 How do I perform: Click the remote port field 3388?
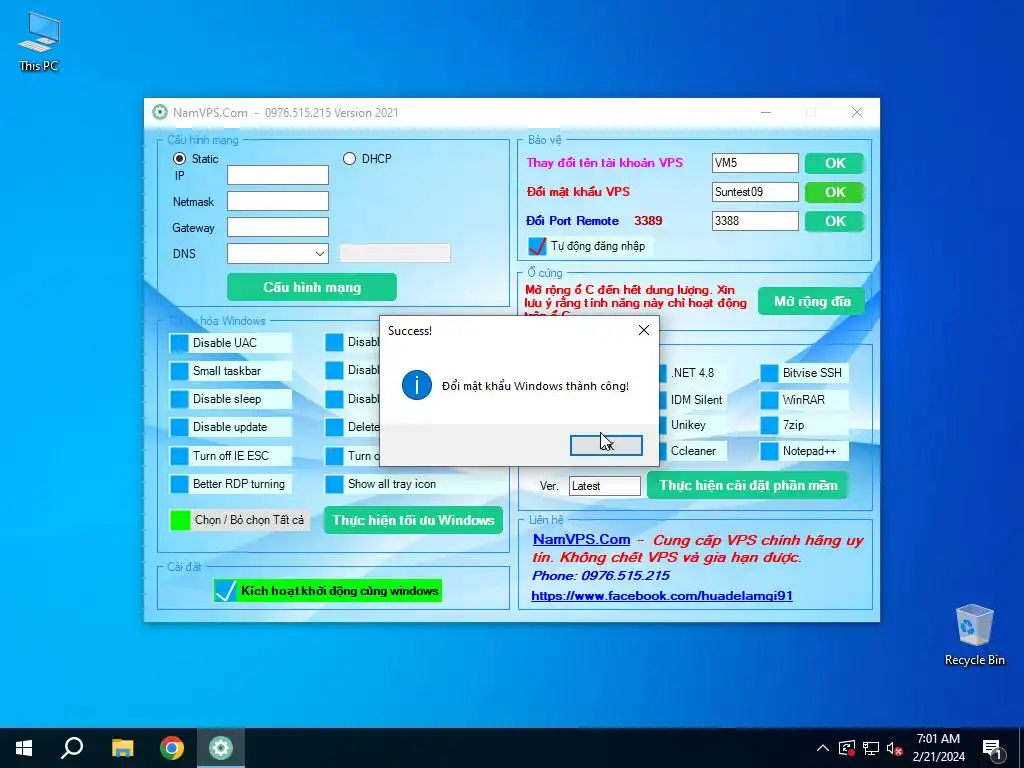click(x=755, y=221)
